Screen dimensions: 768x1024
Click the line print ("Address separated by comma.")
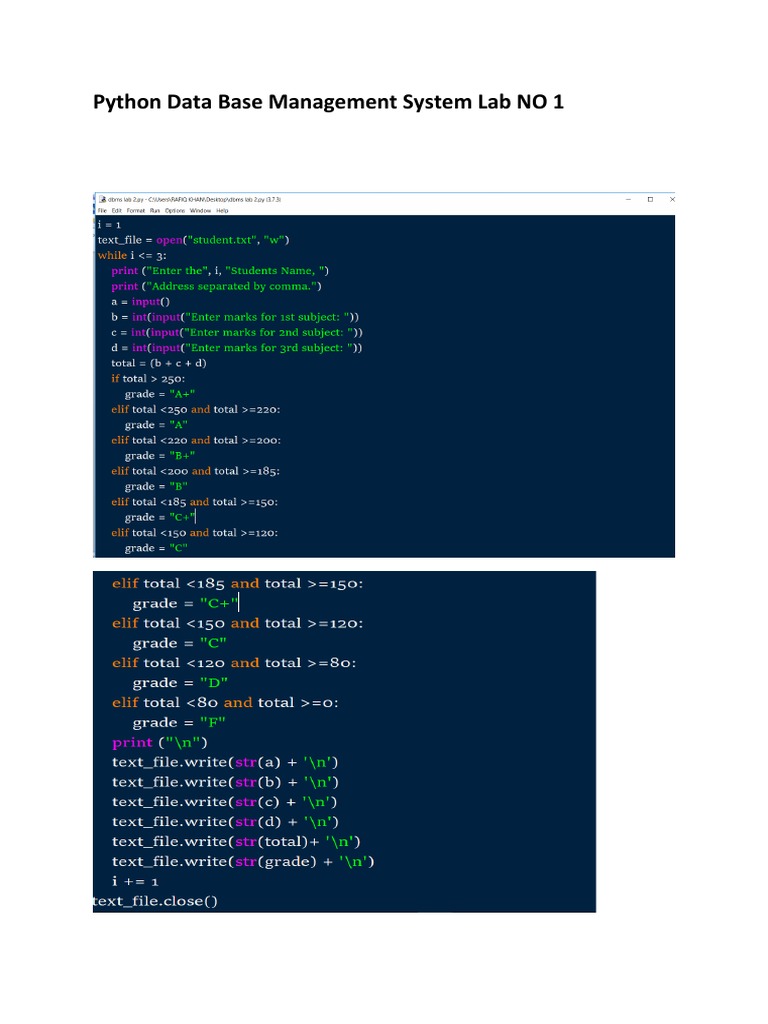216,286
